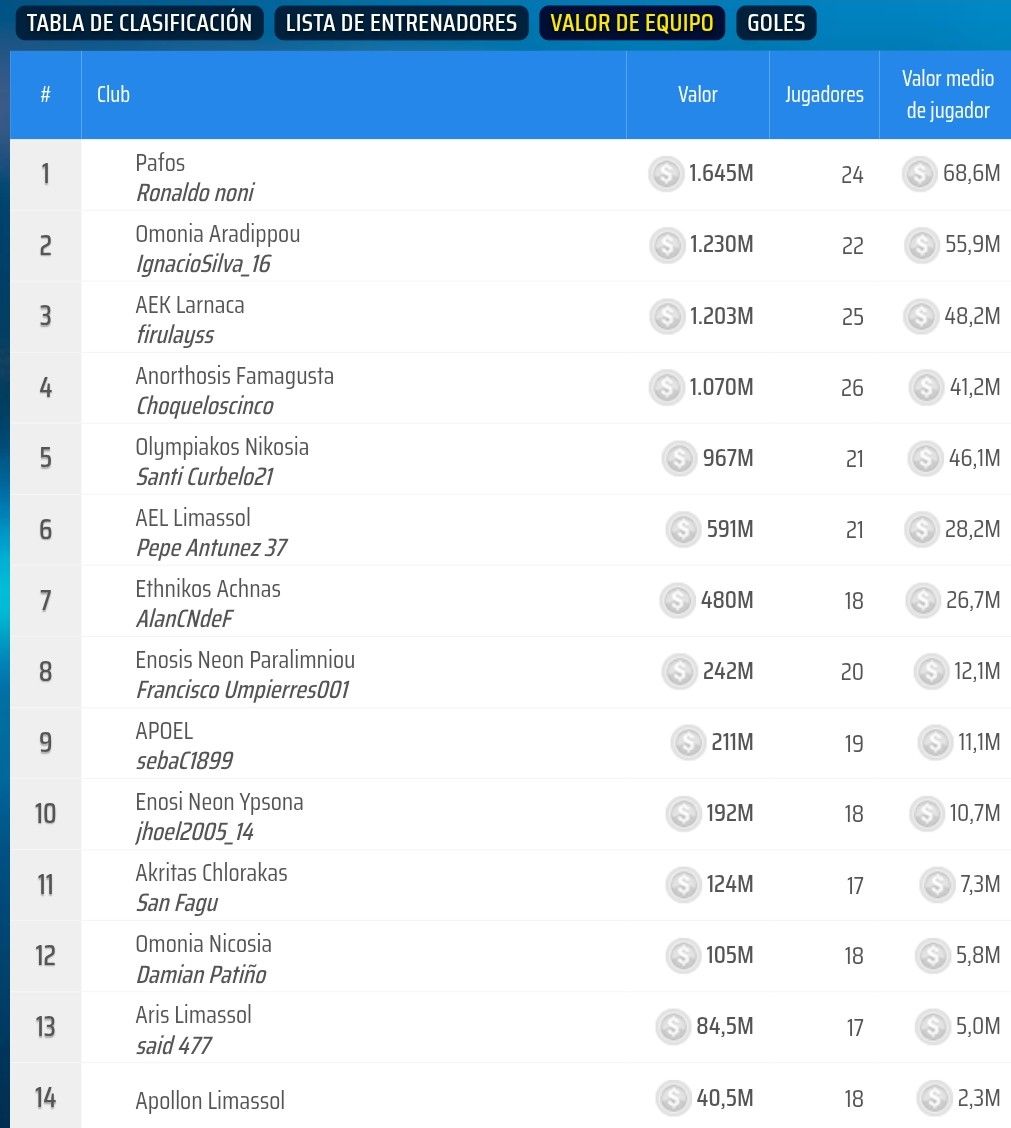Screen dimensions: 1011x1128
Task: Click the coin icon beside Aris Limassol 84,5M
Action: coord(674,1027)
